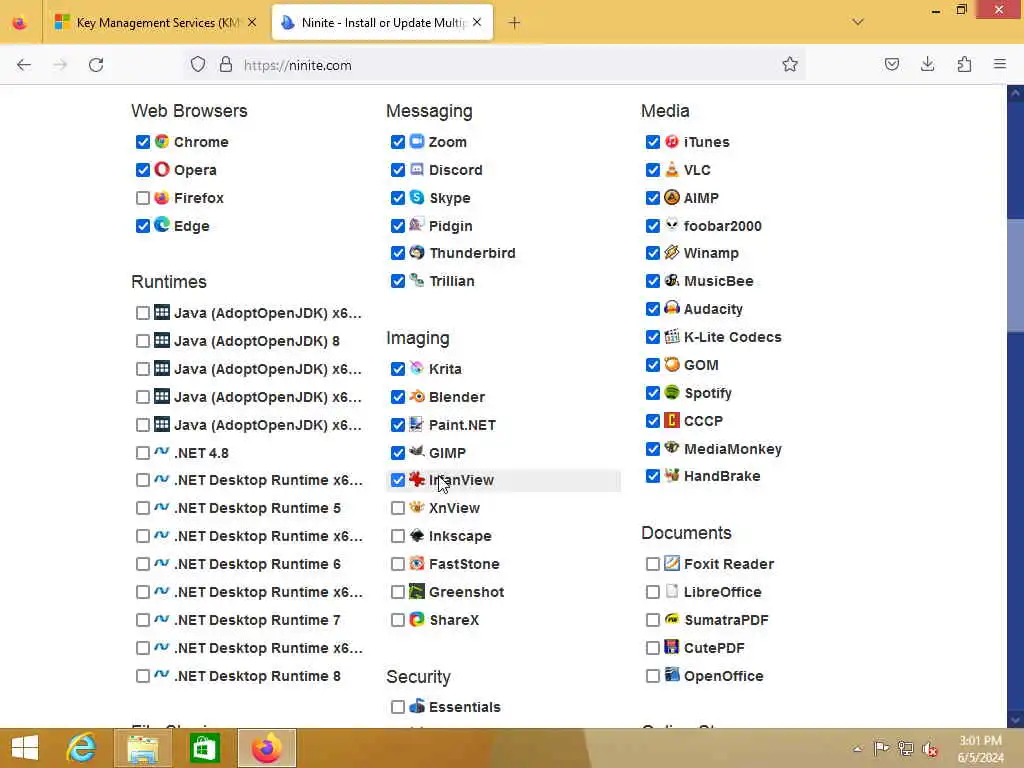
Task: Expand the list all tabs chevron
Action: pyautogui.click(x=858, y=22)
